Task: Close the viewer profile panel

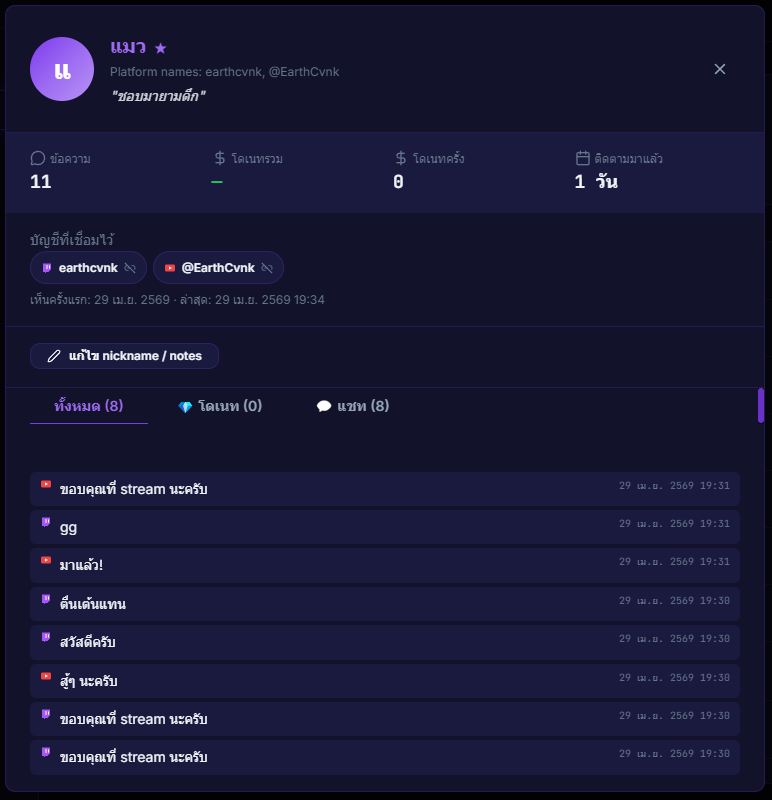Action: [720, 69]
